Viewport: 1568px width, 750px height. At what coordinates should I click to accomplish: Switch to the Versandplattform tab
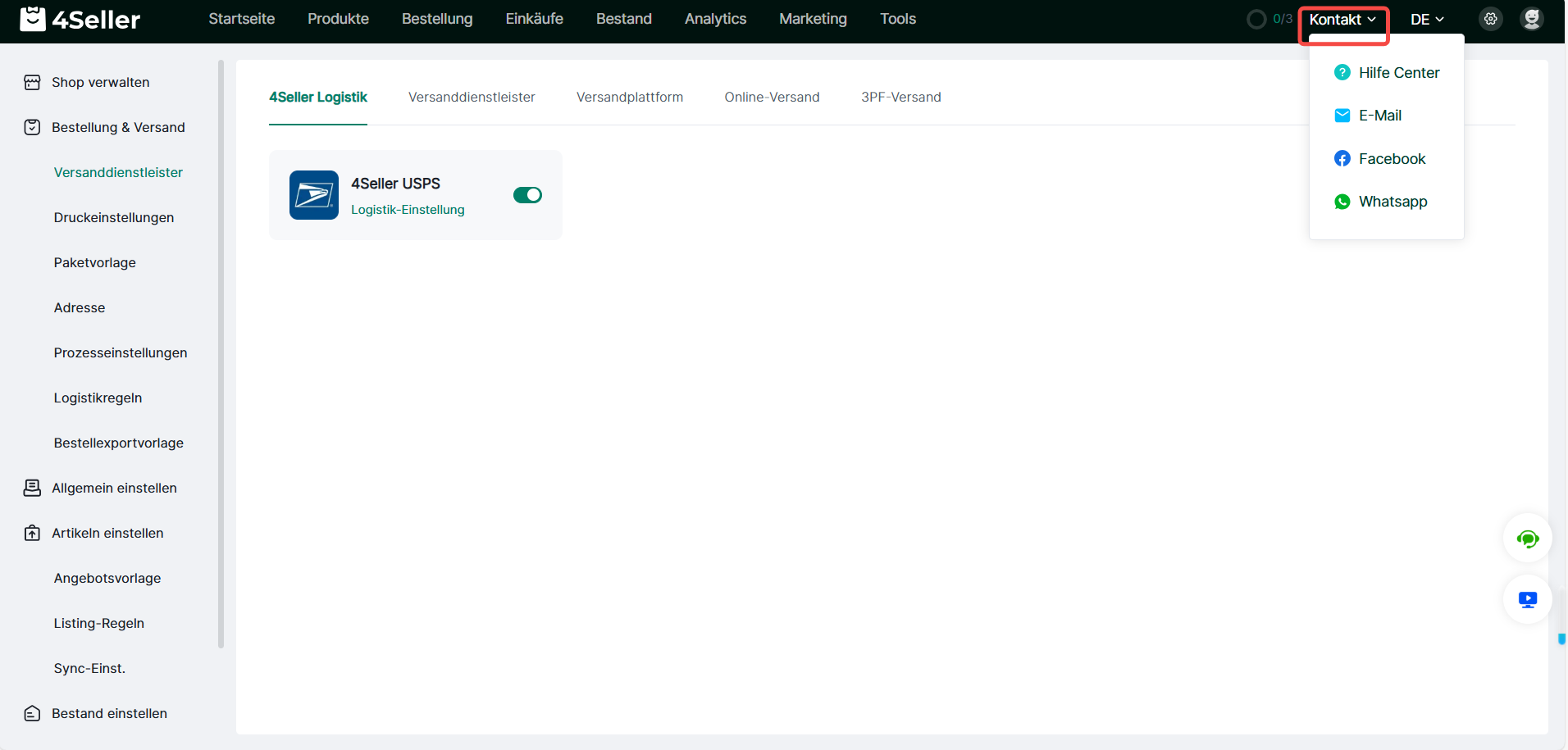(629, 97)
